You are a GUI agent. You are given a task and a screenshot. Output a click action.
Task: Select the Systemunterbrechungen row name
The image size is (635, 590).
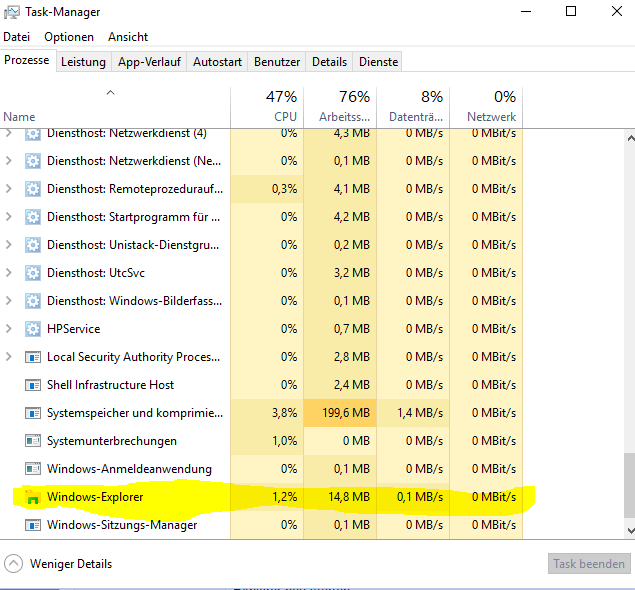click(112, 441)
